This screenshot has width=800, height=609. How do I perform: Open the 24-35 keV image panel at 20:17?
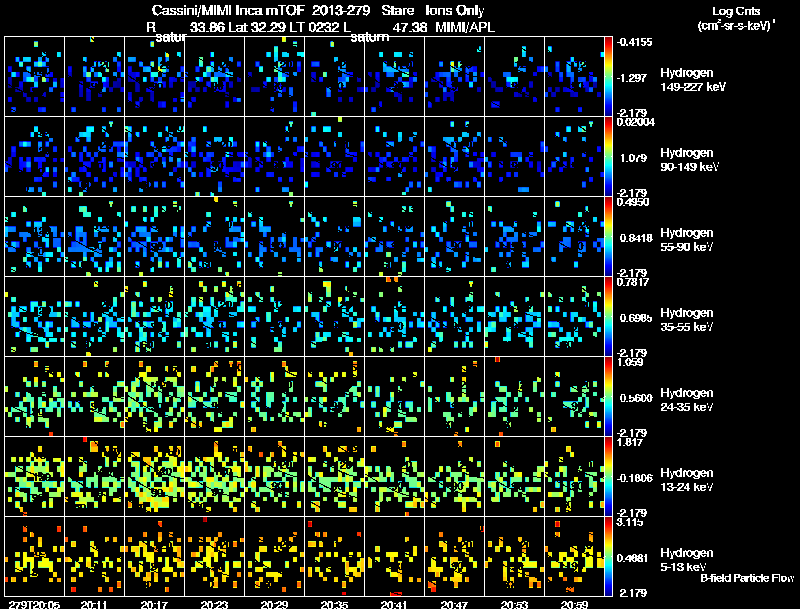point(155,397)
